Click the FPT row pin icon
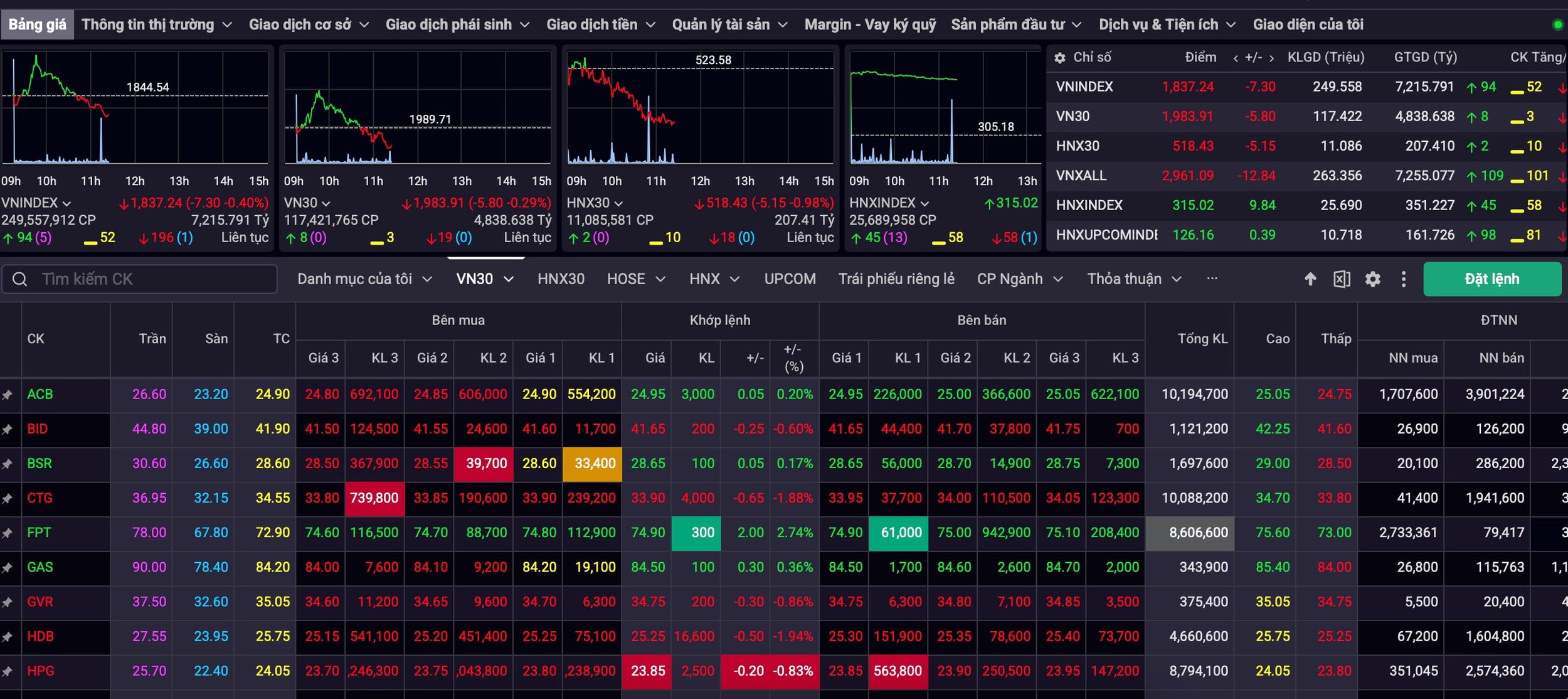 pos(7,533)
